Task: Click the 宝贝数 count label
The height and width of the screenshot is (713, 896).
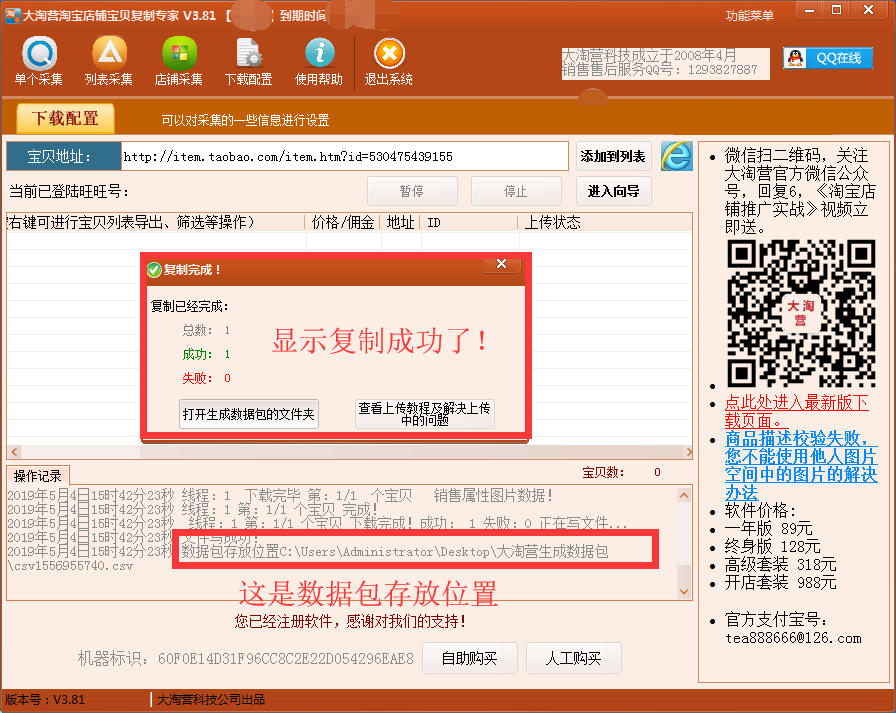Action: [603, 472]
